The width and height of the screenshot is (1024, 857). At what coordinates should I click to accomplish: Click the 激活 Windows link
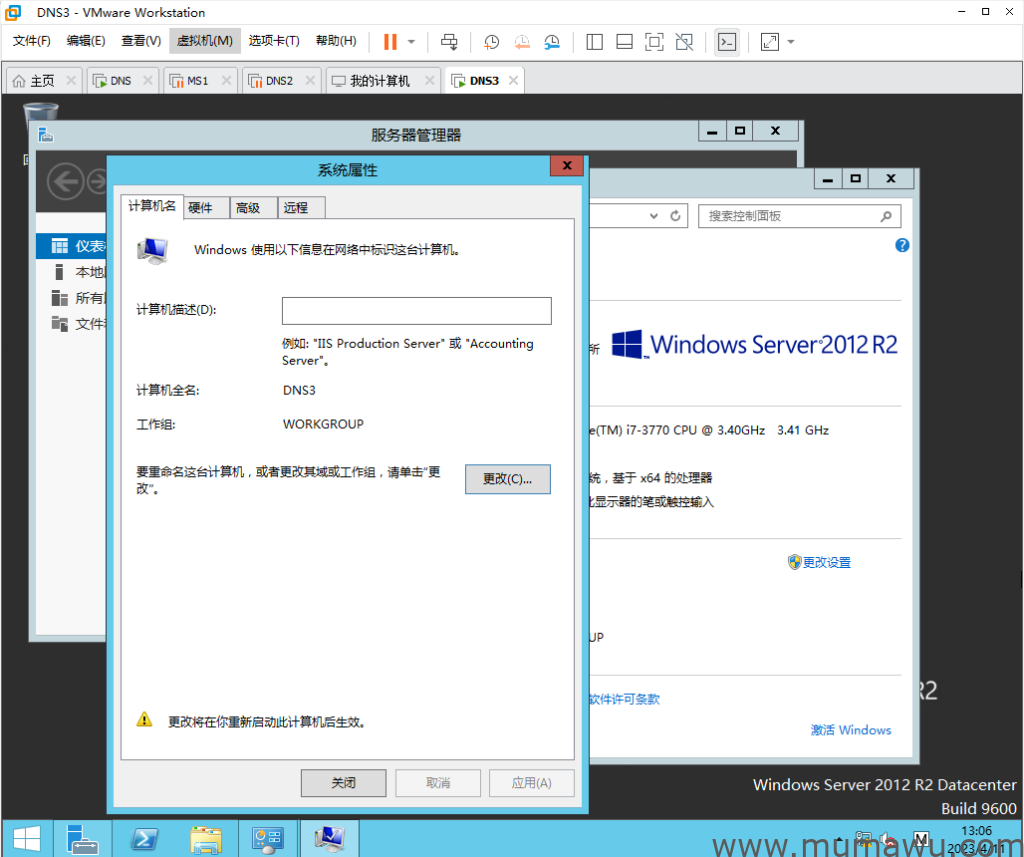pyautogui.click(x=850, y=730)
